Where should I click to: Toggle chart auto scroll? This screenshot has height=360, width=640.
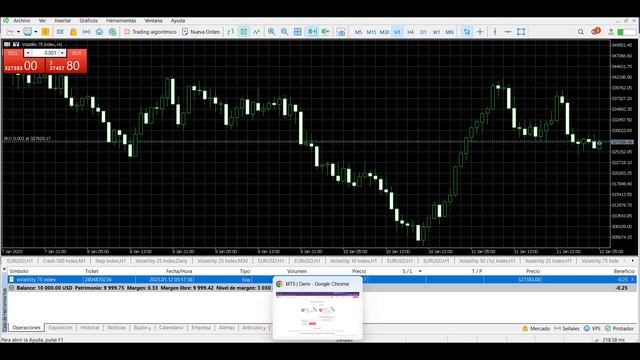(x=313, y=31)
